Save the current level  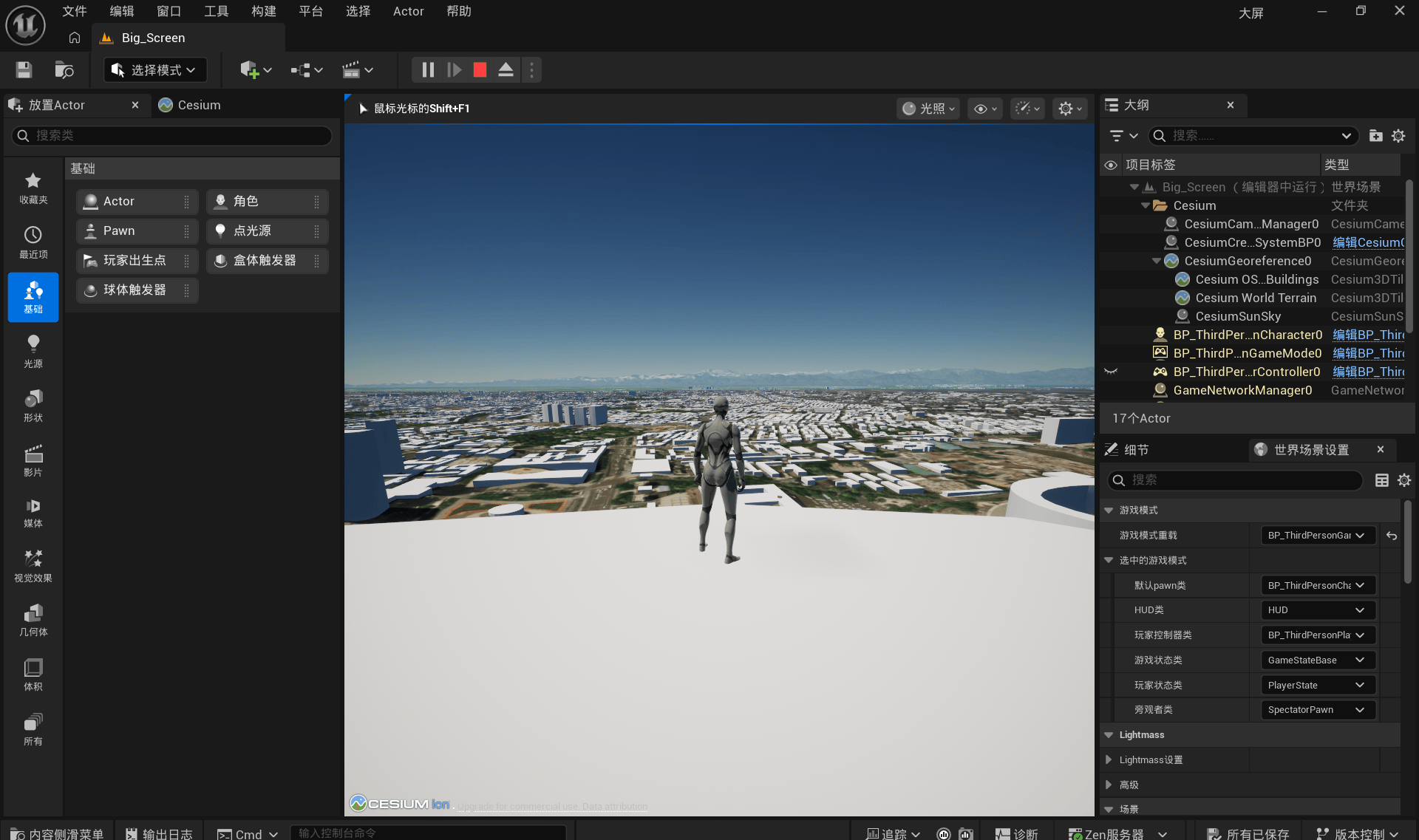coord(24,70)
